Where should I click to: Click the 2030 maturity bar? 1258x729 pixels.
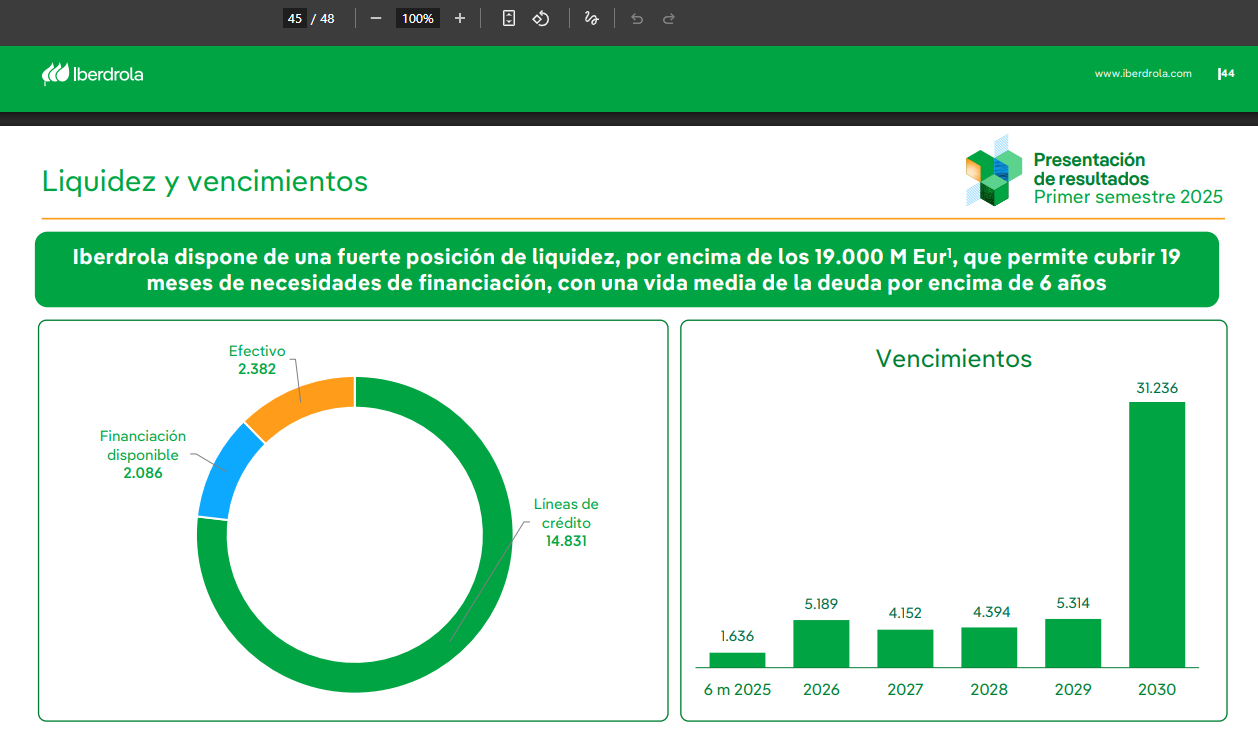[1157, 534]
